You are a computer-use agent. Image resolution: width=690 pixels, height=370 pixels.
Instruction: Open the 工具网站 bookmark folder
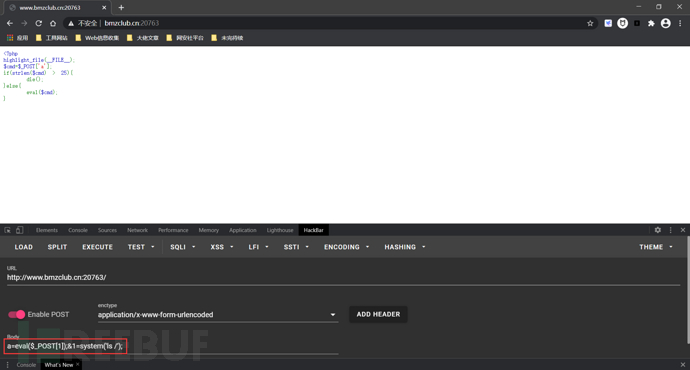tap(51, 38)
